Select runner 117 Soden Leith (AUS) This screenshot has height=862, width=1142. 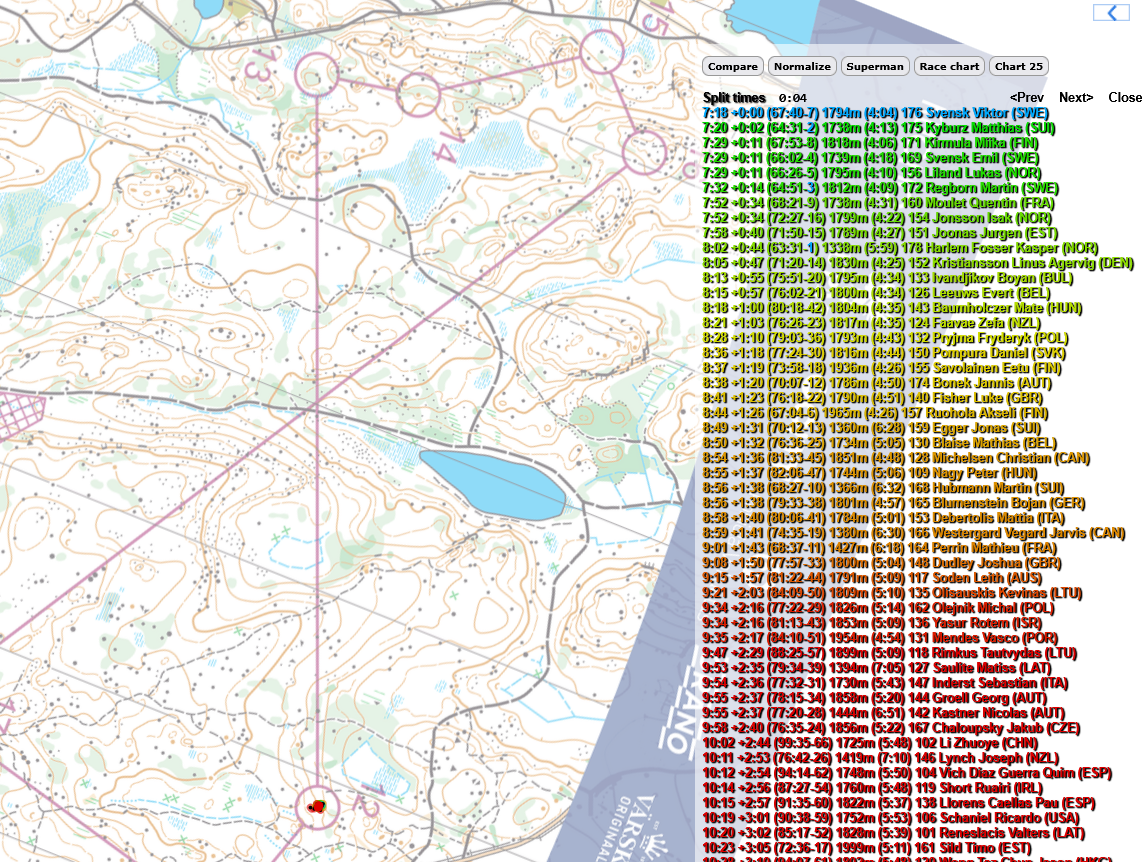point(873,578)
